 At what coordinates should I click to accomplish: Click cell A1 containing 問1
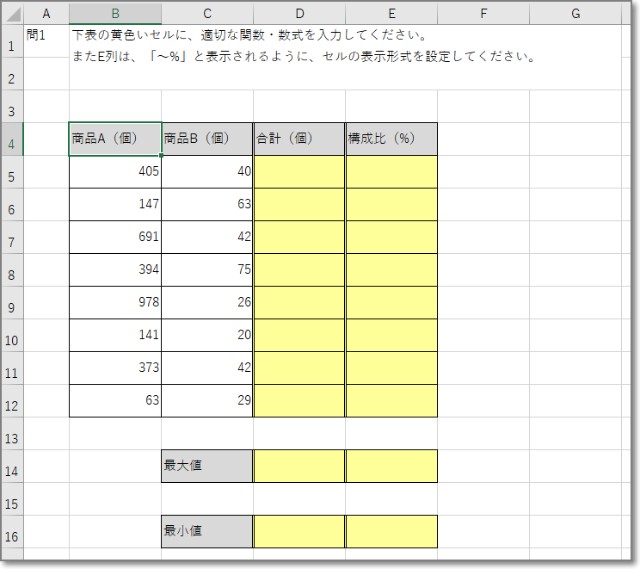point(46,36)
